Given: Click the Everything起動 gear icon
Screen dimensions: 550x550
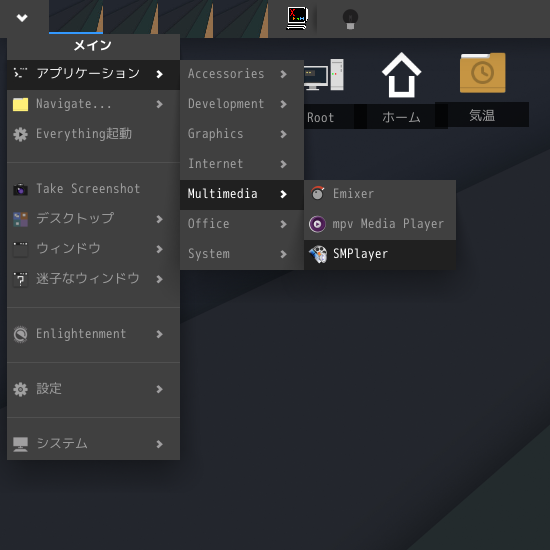Looking at the screenshot, I should coord(20,135).
